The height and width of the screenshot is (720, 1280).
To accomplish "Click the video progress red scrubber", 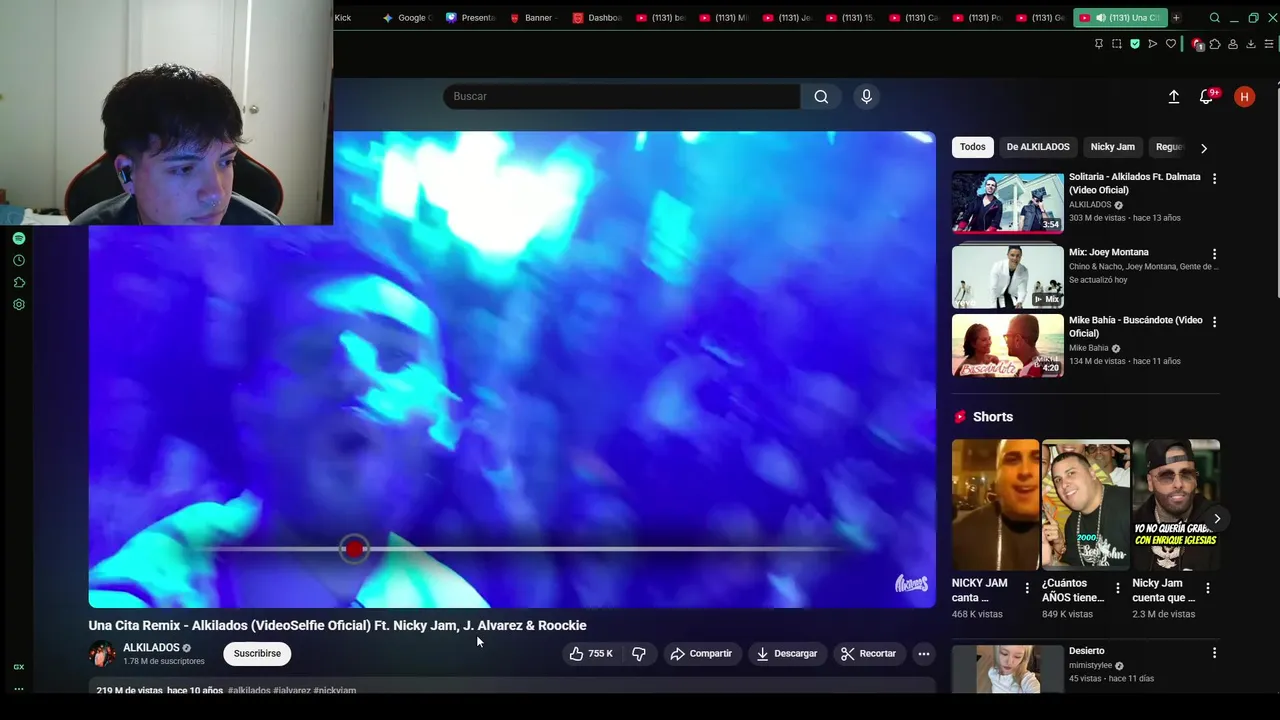I will pyautogui.click(x=354, y=548).
